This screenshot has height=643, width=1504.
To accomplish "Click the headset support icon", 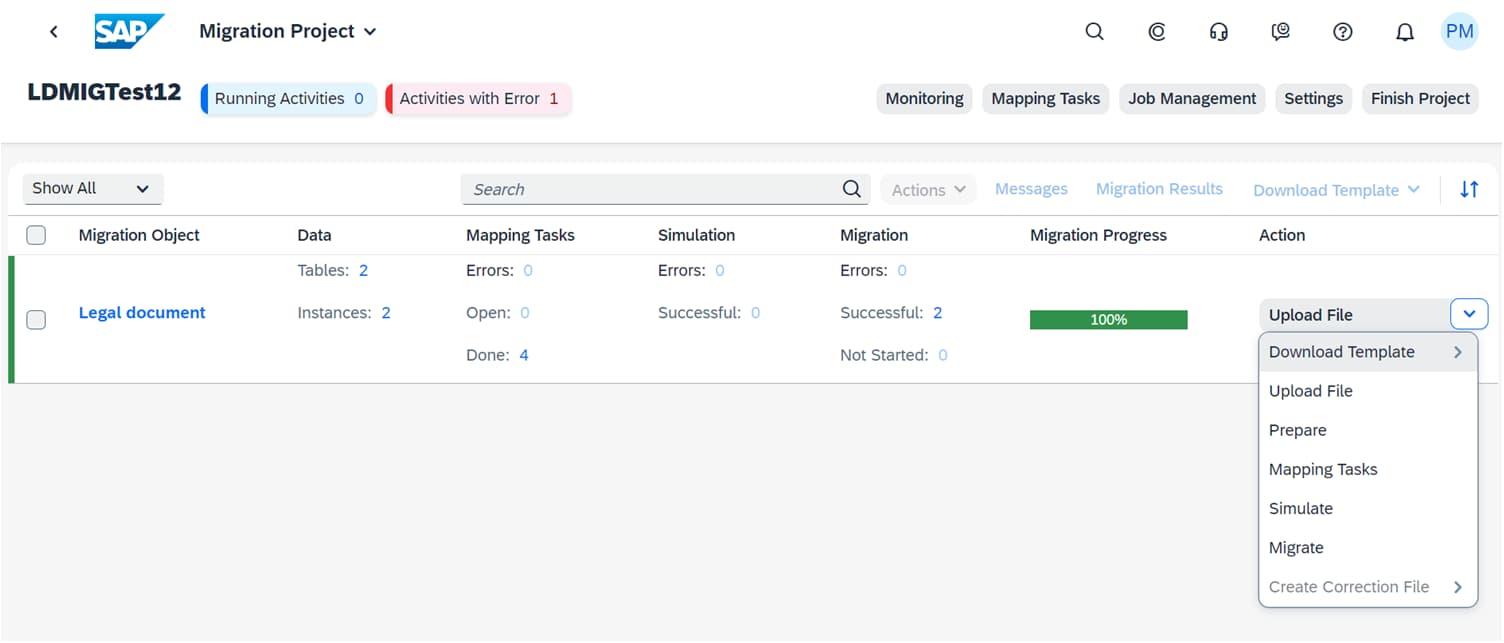I will [1218, 32].
